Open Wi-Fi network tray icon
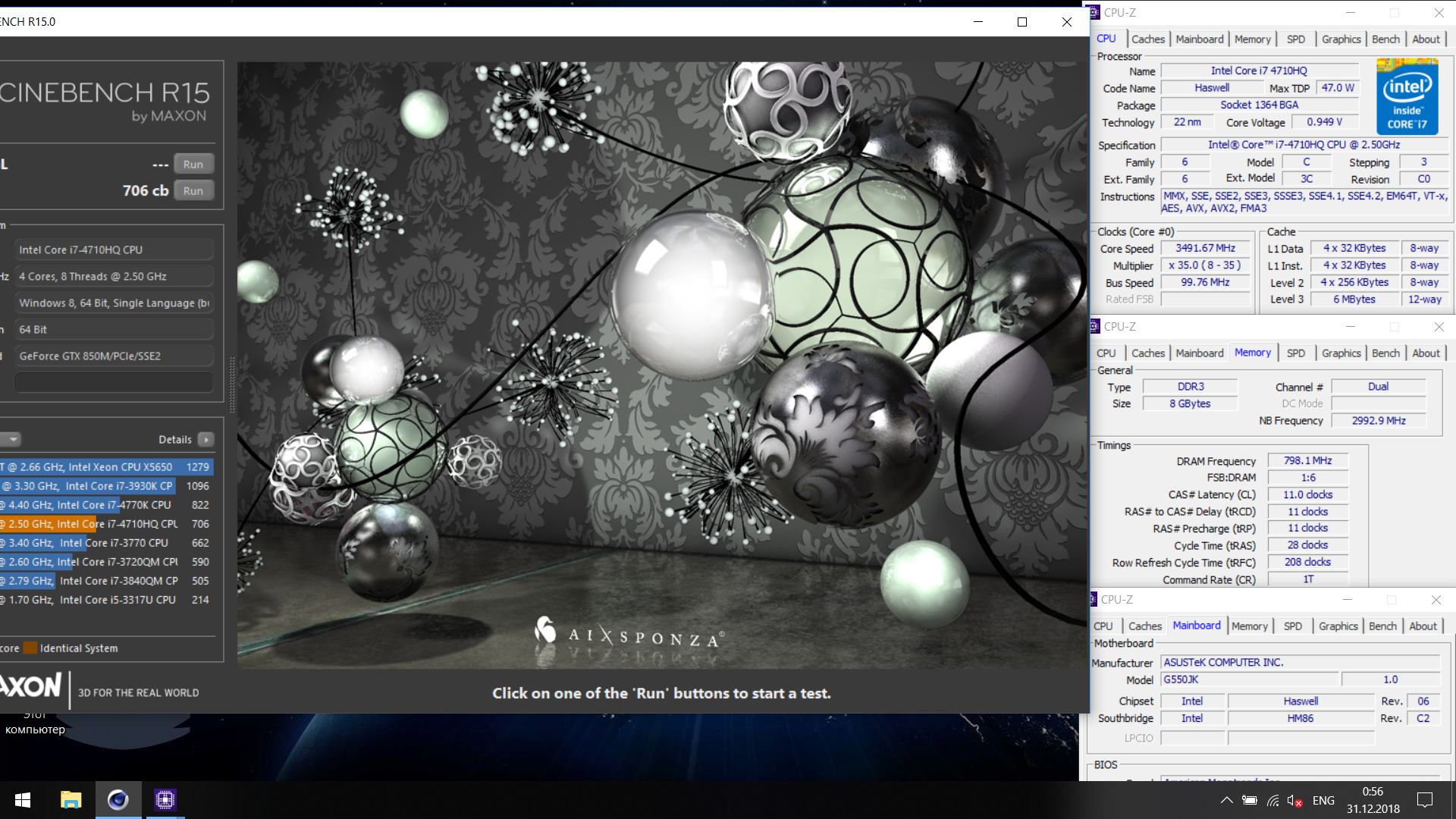1456x819 pixels. click(1273, 801)
